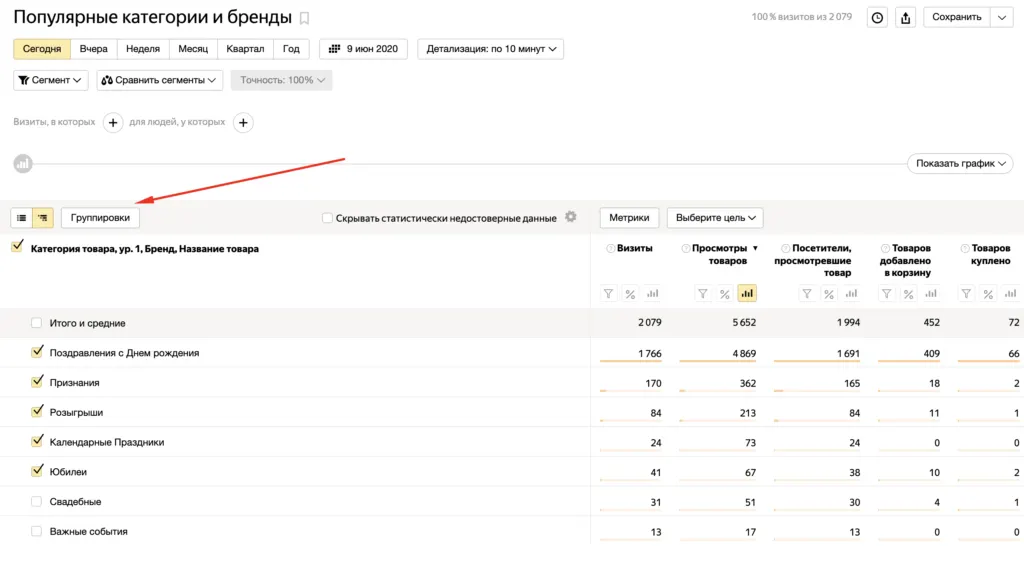
Task: Click the Группировки button
Action: [100, 217]
